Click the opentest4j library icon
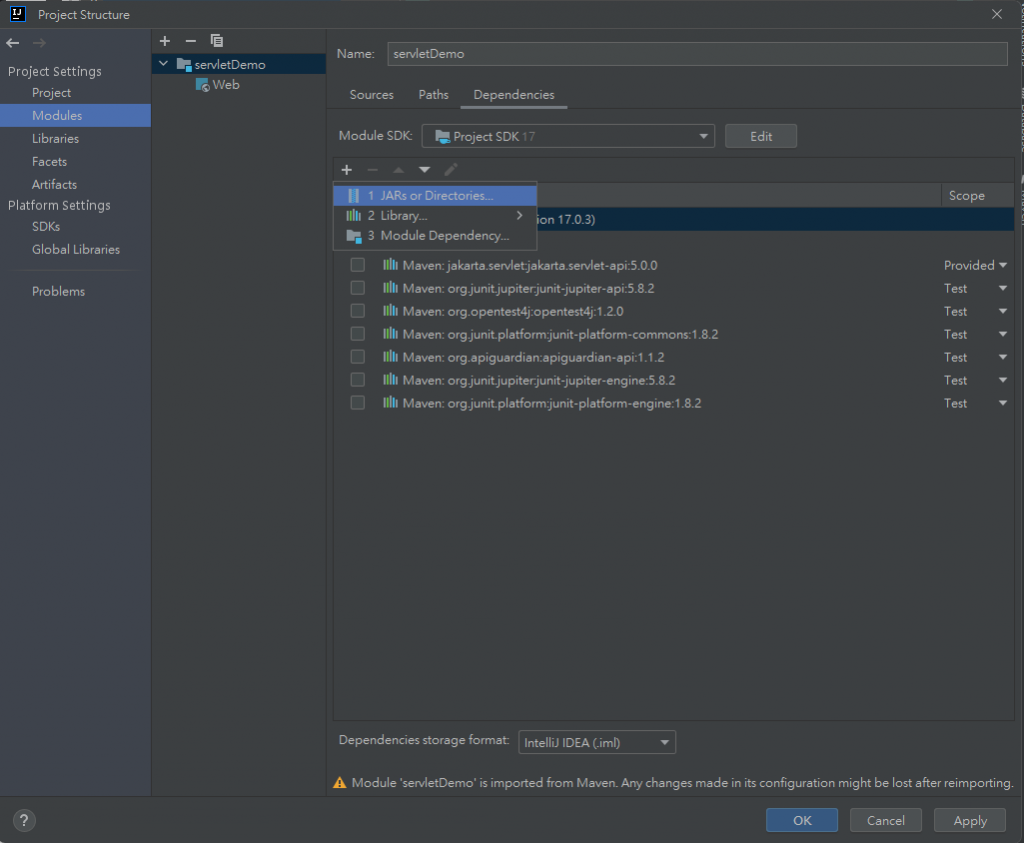1024x843 pixels. point(391,310)
